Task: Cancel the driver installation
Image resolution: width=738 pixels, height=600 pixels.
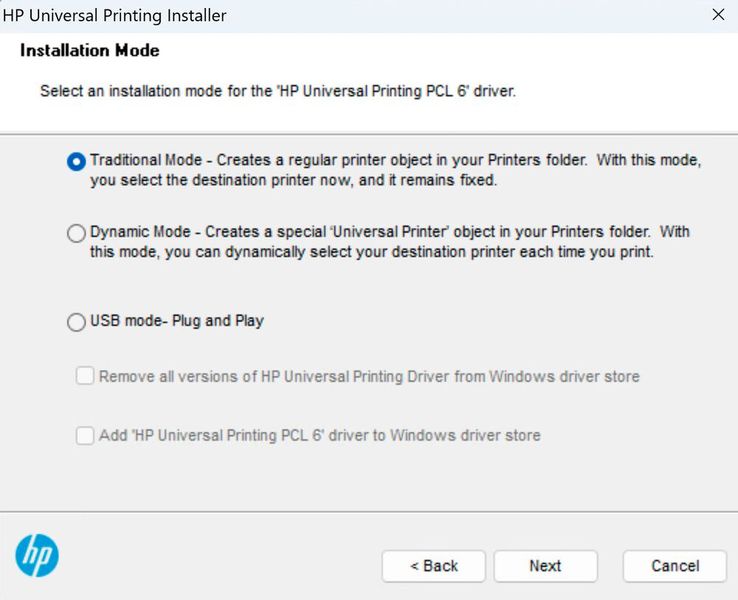Action: [x=675, y=566]
